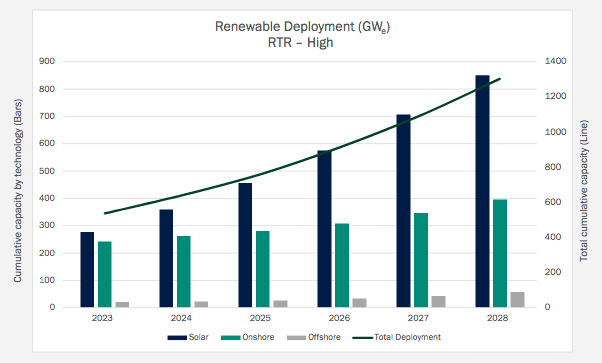602x363 pixels.
Task: Click the 2025 Onshore bar
Action: point(263,269)
